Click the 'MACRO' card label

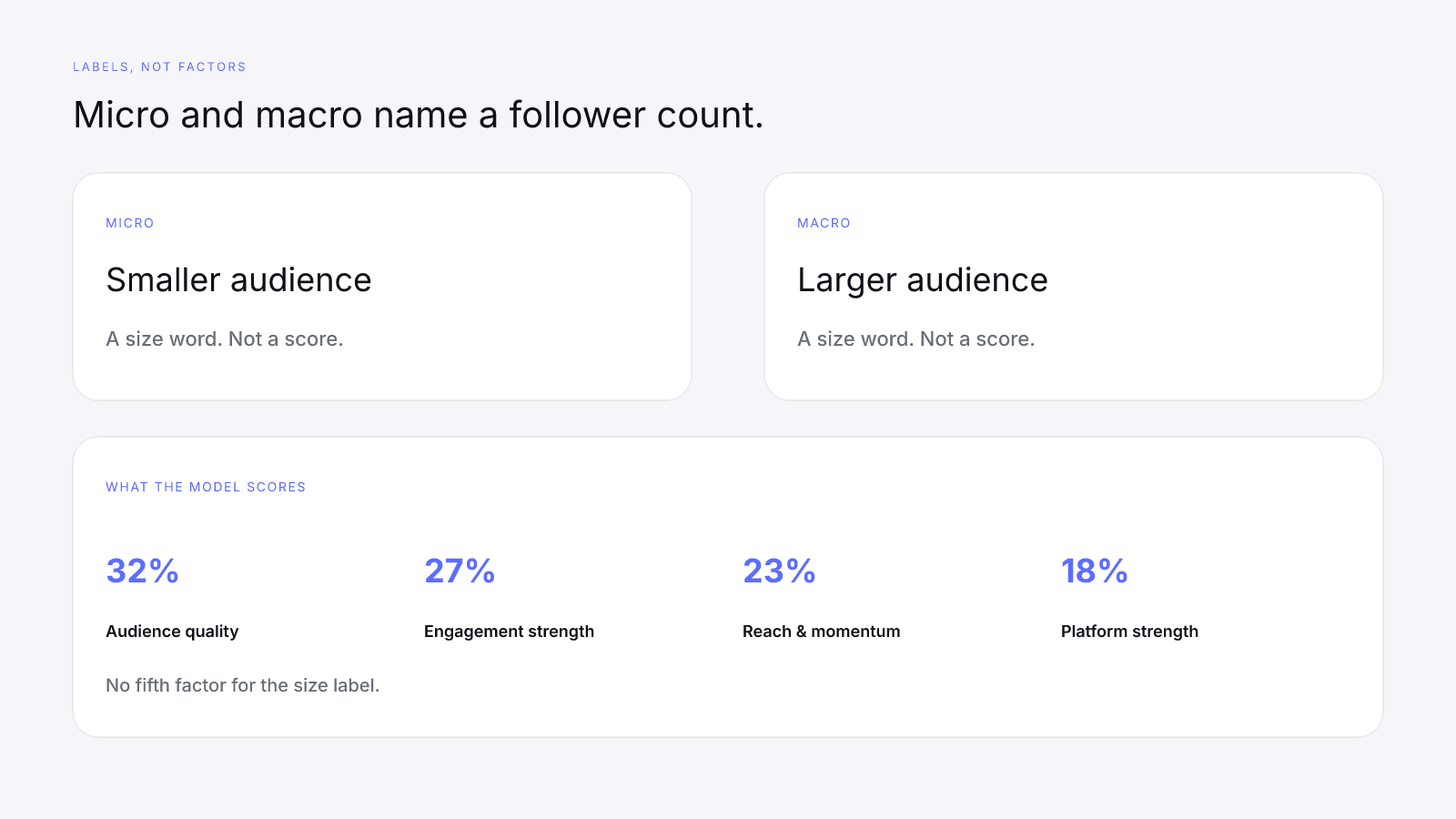tap(824, 223)
